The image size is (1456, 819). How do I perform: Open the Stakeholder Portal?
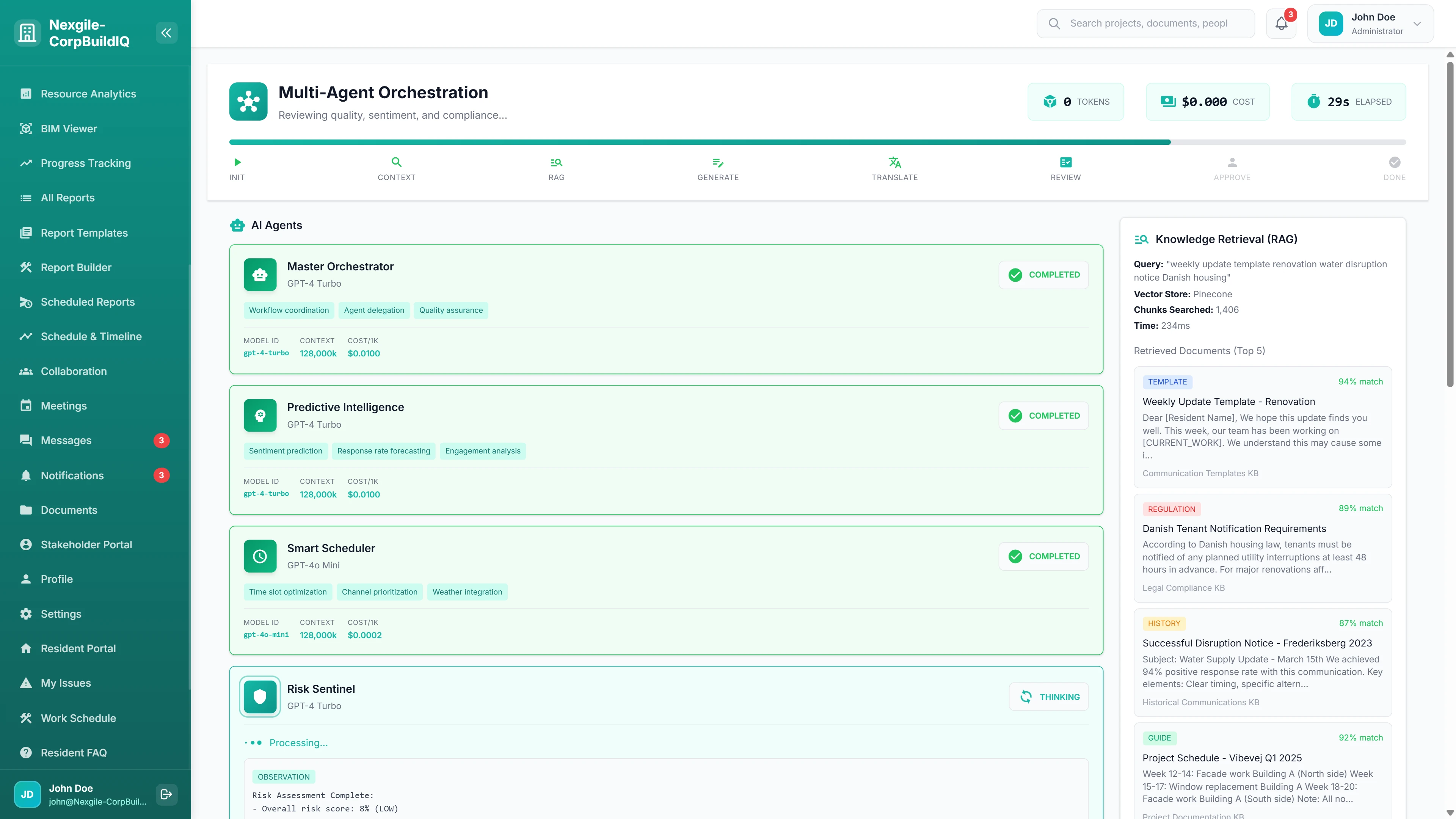[86, 544]
